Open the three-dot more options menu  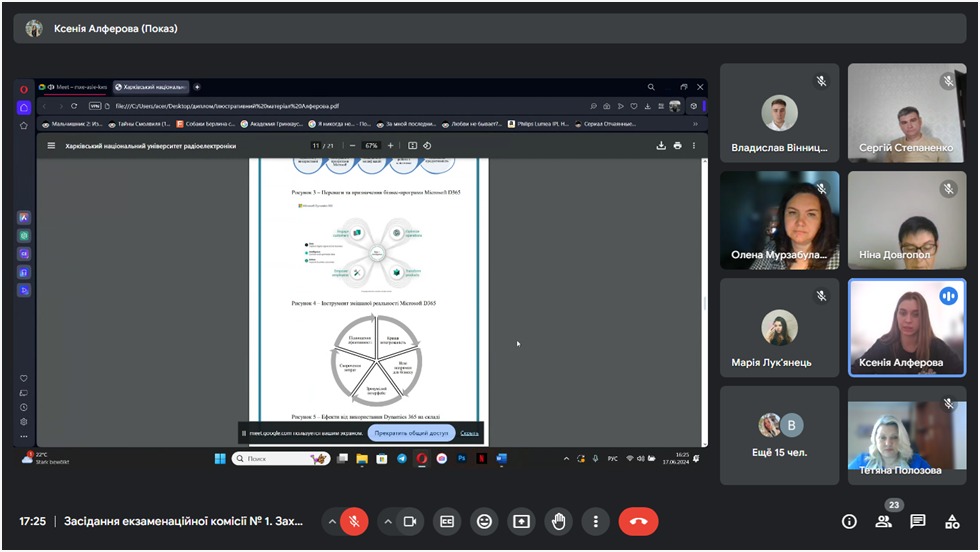pos(596,521)
